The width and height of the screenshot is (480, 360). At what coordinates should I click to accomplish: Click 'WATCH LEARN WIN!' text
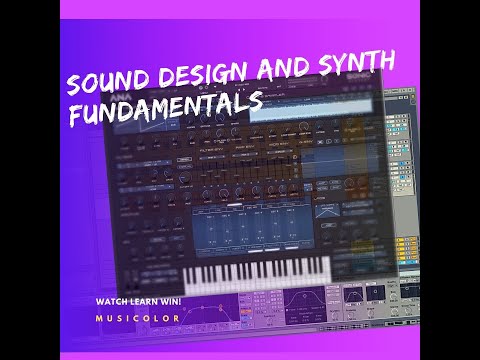click(x=138, y=302)
